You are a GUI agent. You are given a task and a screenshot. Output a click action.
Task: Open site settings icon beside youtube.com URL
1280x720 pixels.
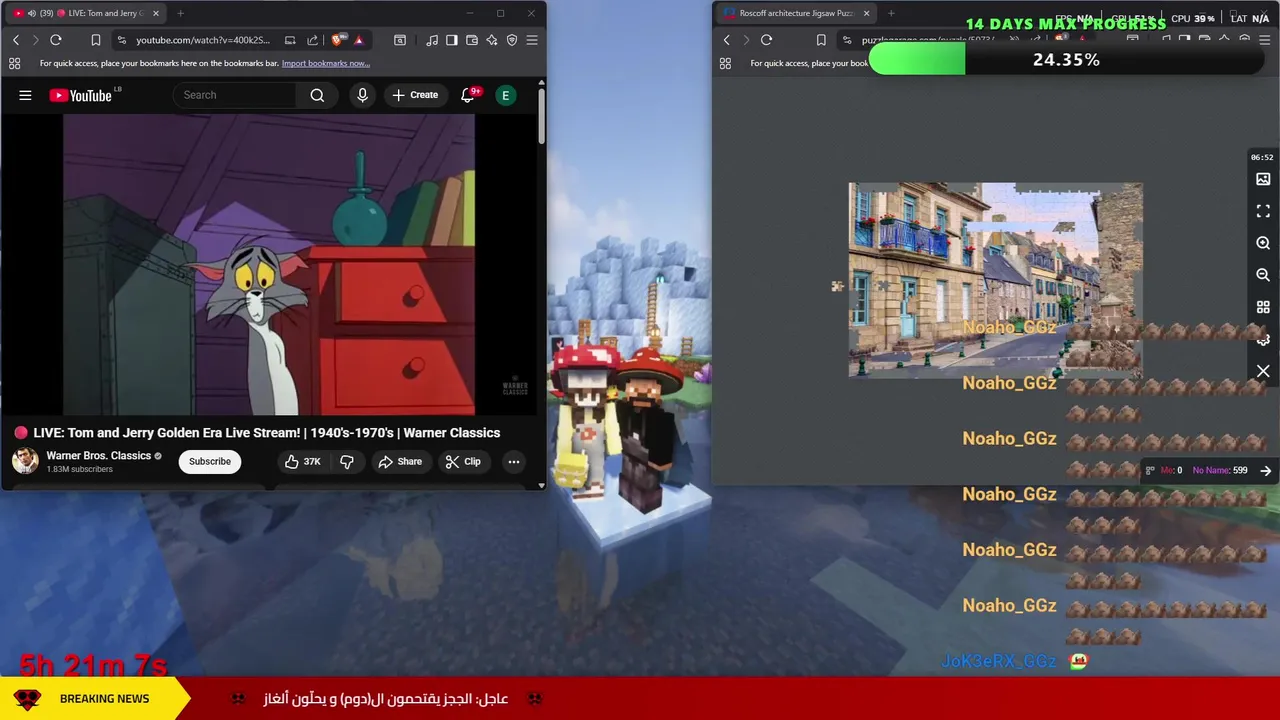point(121,40)
